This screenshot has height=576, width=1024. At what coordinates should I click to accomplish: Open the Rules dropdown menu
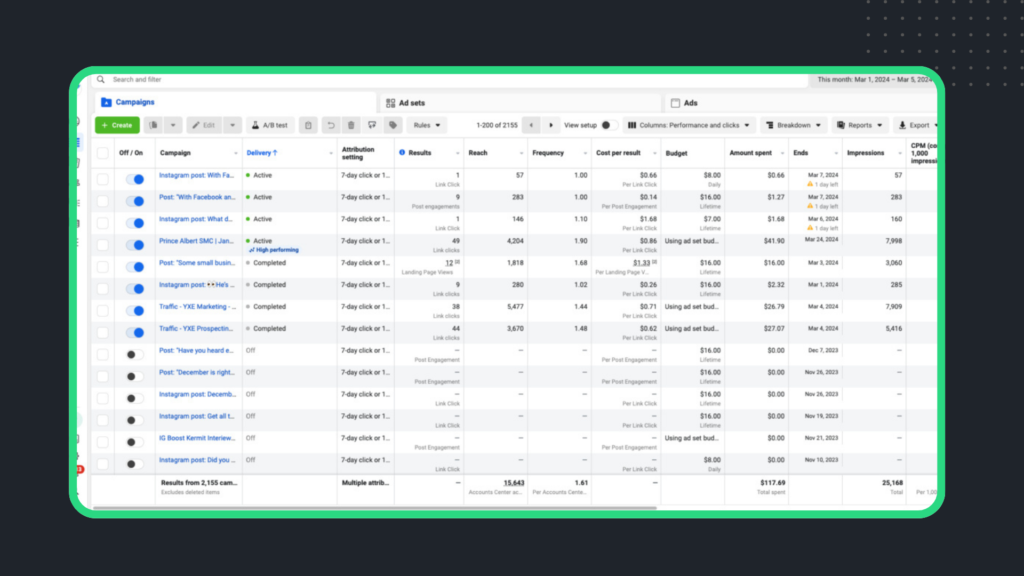[427, 125]
